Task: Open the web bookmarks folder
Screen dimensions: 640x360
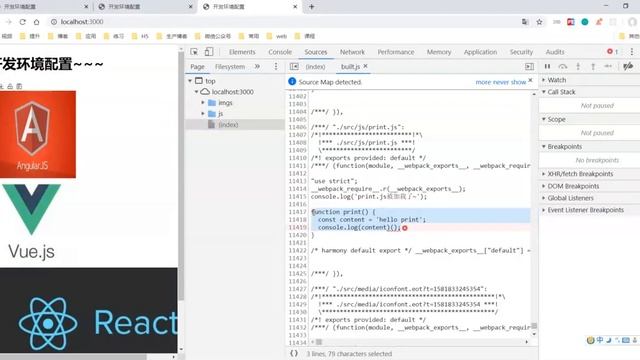Action: (x=277, y=36)
